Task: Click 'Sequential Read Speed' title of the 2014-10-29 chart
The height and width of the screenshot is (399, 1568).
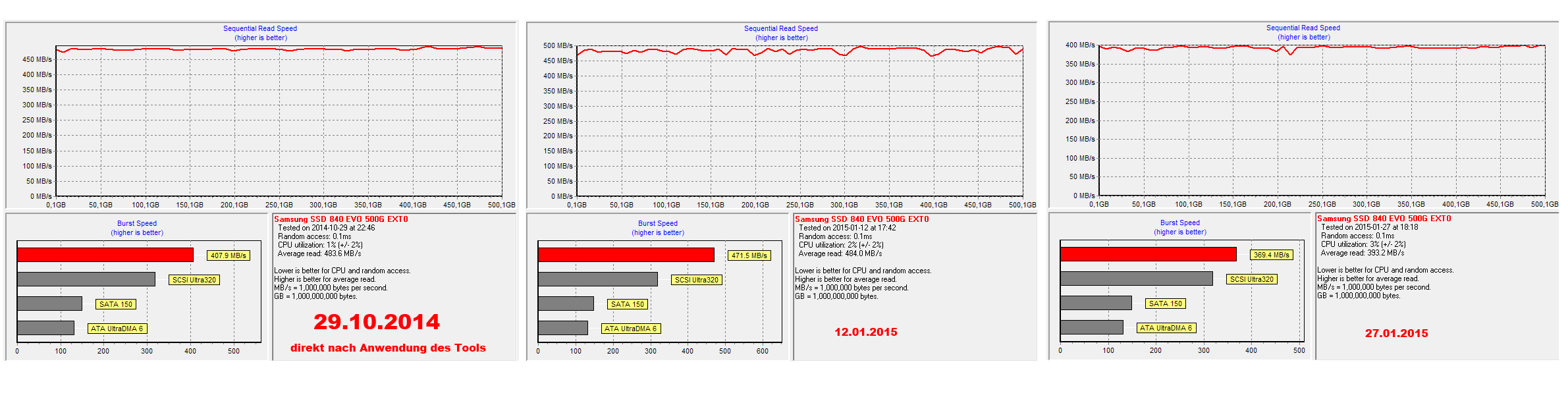Action: 260,28
